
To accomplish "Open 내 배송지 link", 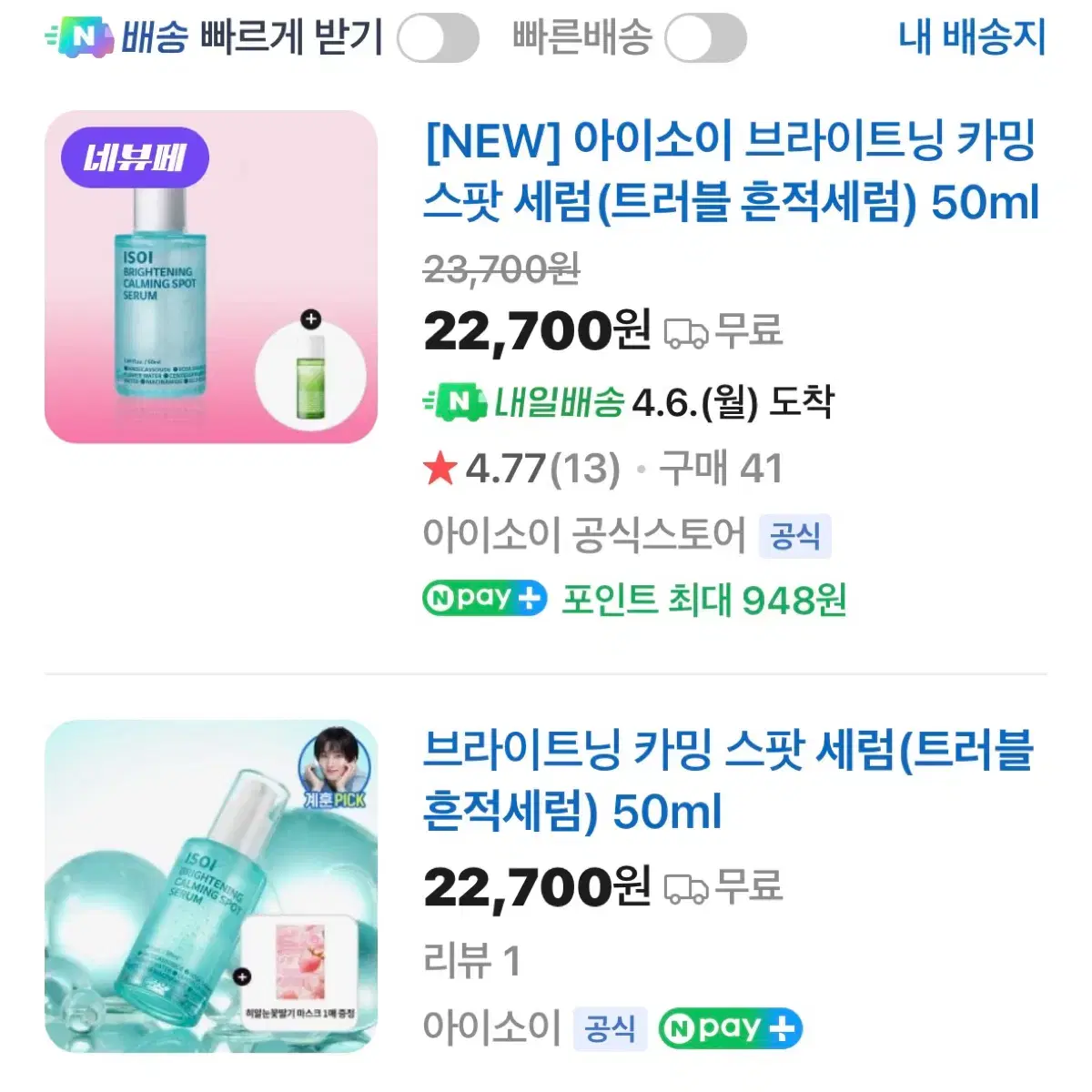I will [x=971, y=37].
